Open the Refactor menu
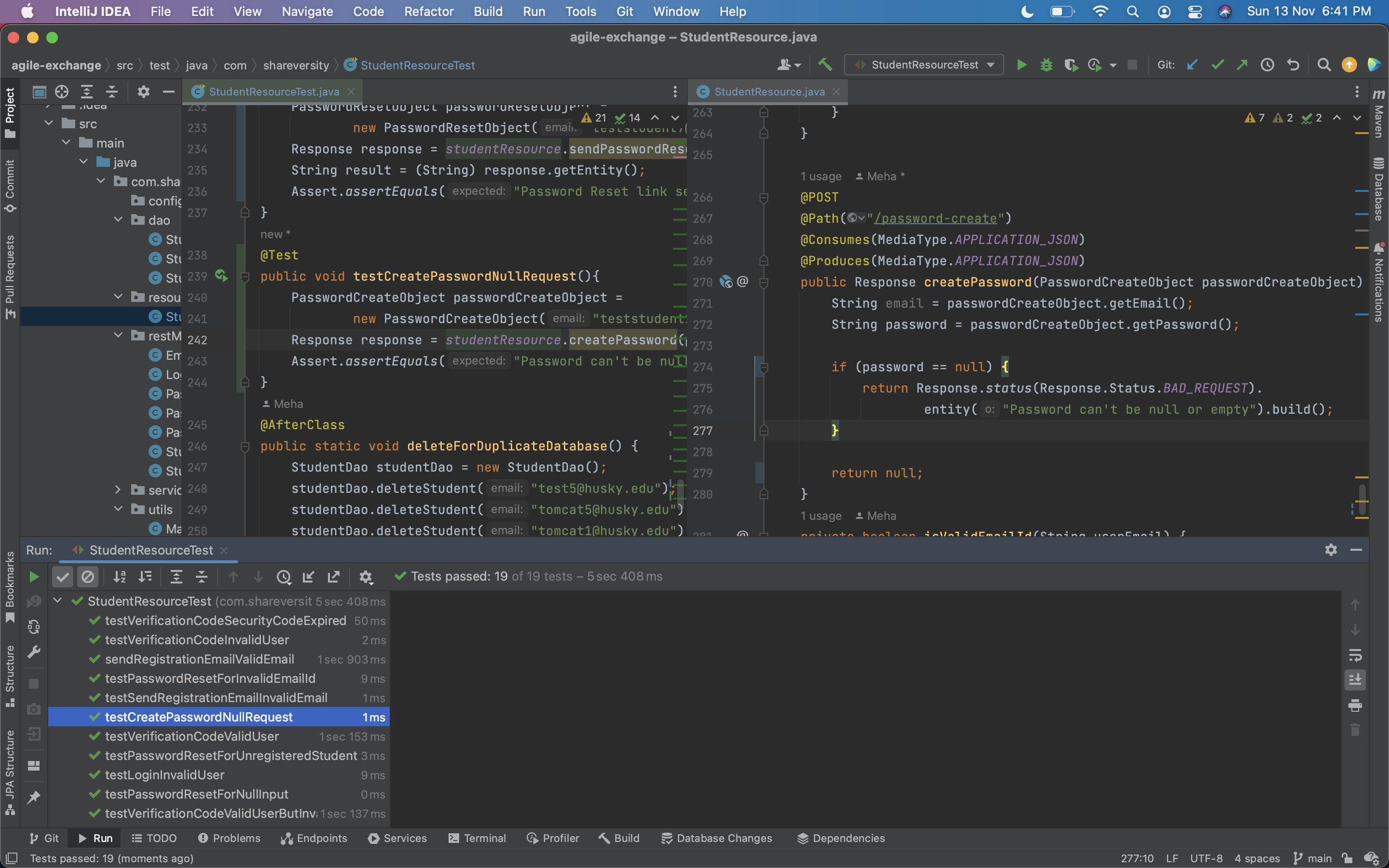Image resolution: width=1389 pixels, height=868 pixels. [x=428, y=12]
